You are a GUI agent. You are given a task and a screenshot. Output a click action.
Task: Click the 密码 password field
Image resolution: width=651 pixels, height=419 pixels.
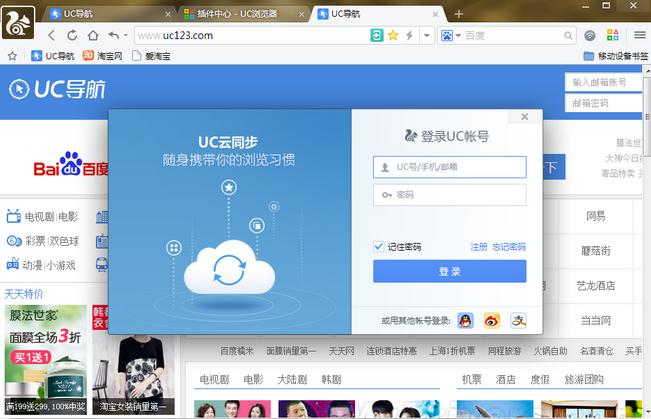point(450,195)
